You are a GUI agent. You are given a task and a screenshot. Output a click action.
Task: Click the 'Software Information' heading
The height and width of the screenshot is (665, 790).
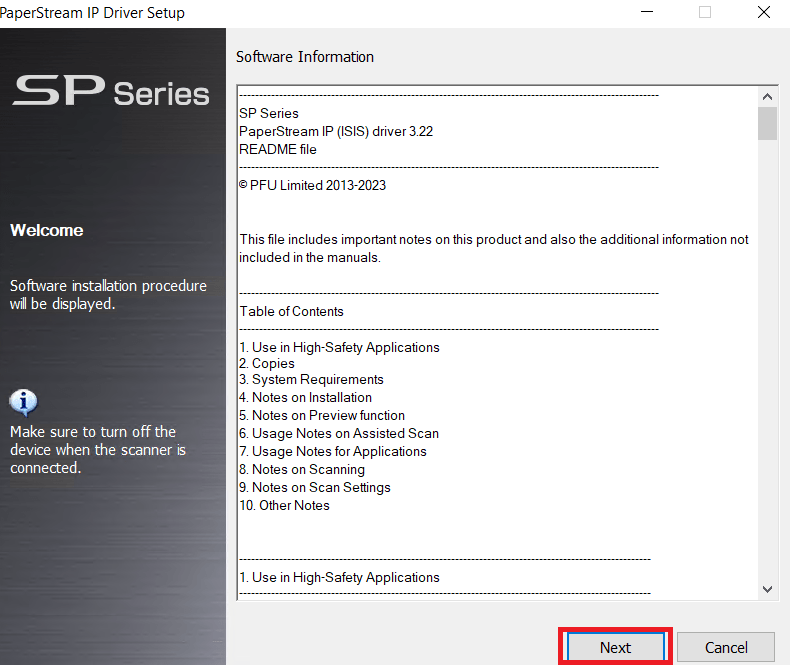[x=305, y=57]
